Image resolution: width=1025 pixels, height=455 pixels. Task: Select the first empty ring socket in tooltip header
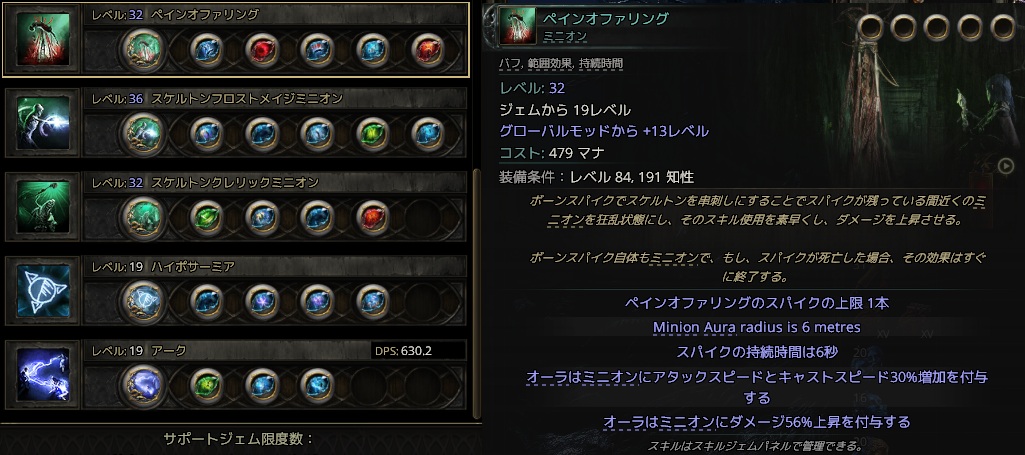pos(870,27)
